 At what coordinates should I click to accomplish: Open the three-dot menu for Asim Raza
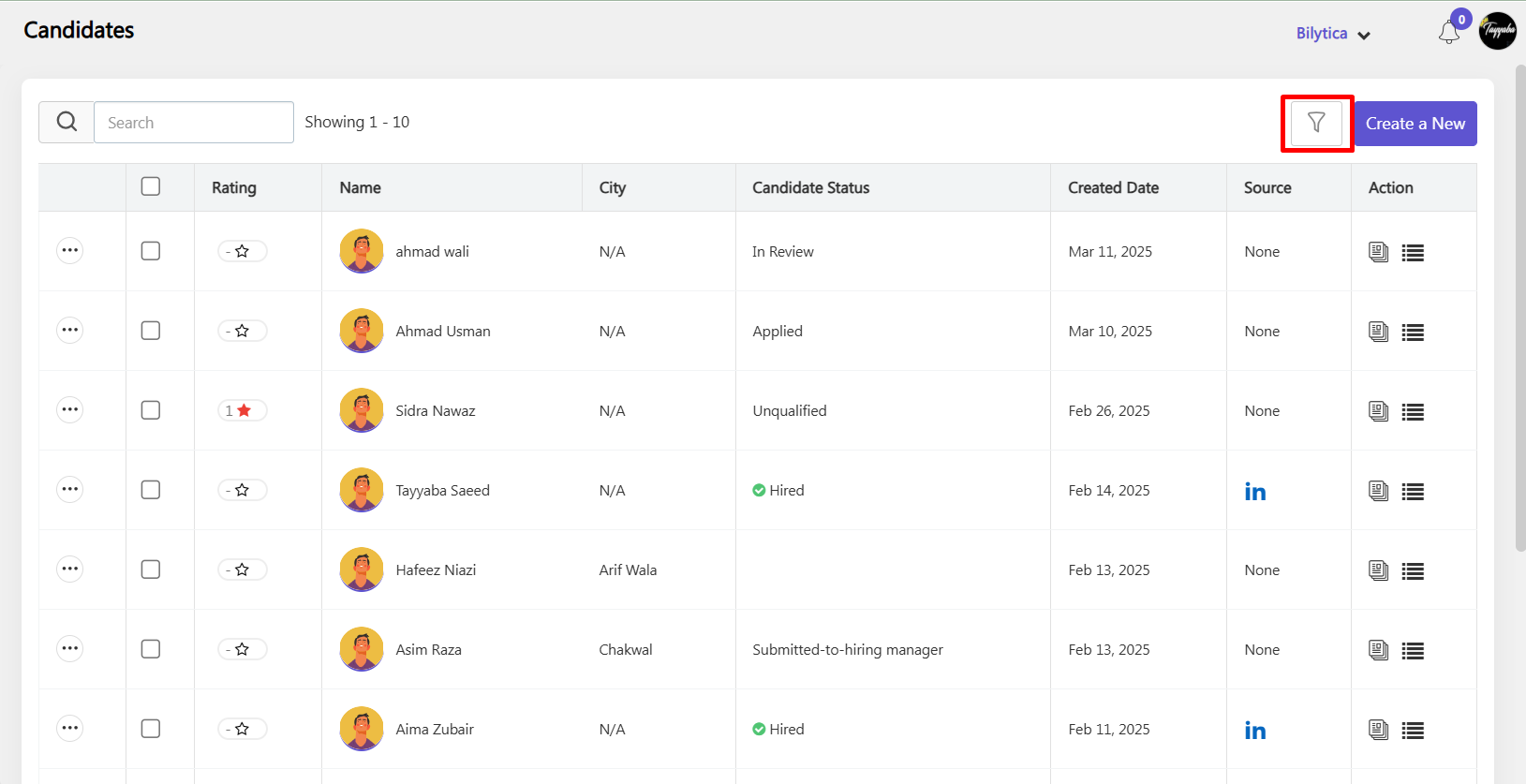[x=69, y=649]
